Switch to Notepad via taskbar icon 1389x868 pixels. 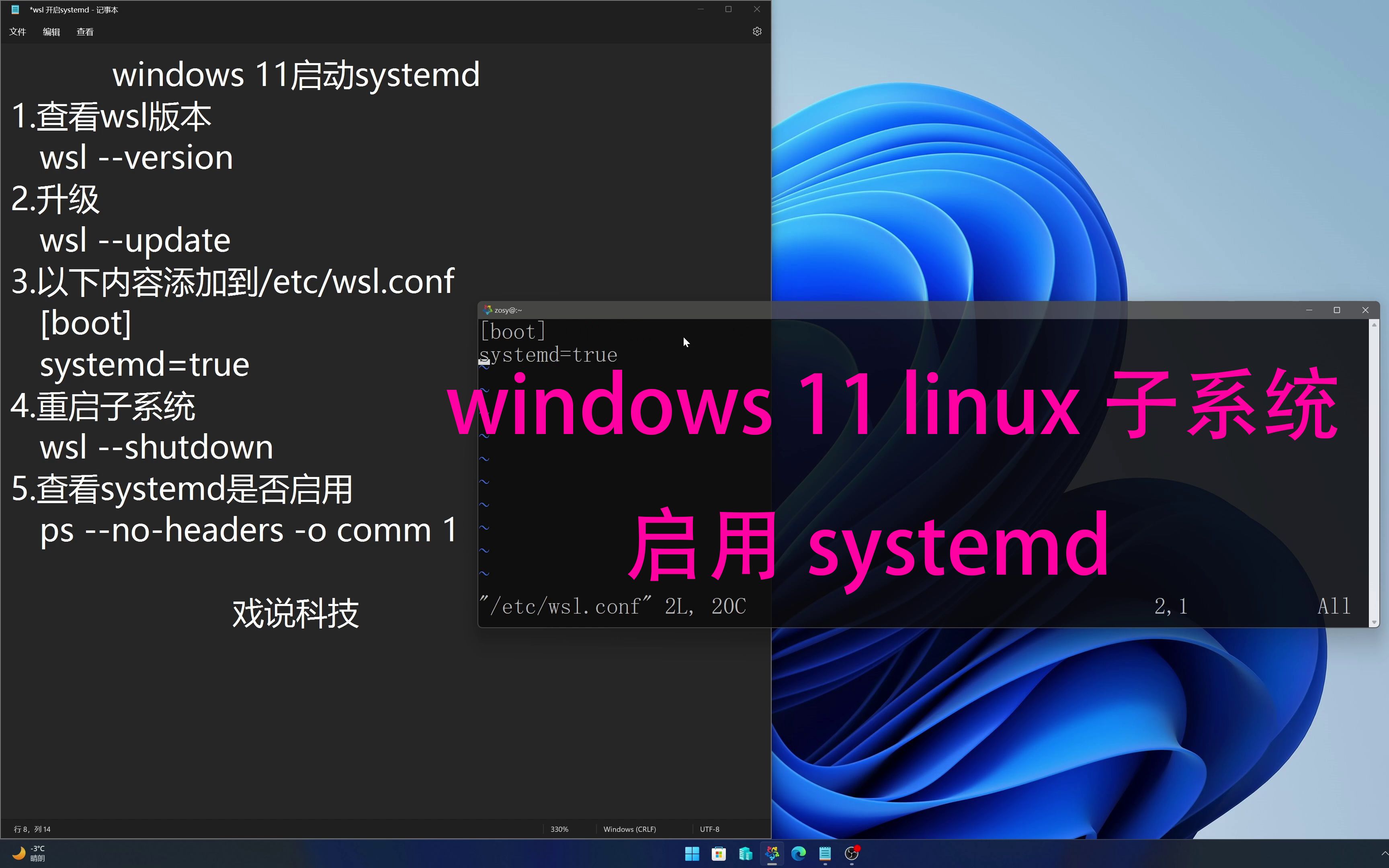click(825, 854)
